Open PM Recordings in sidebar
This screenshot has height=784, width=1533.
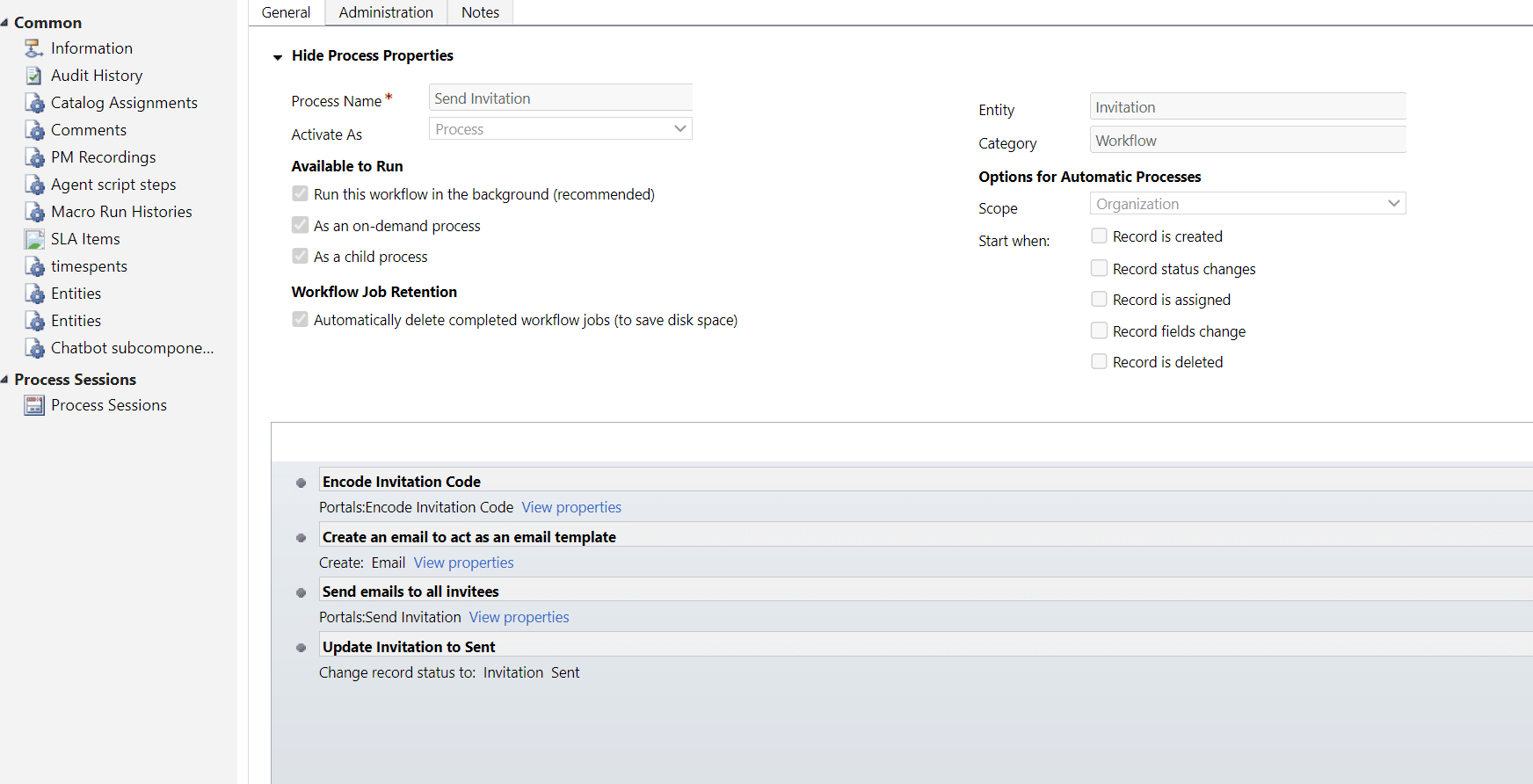[104, 157]
